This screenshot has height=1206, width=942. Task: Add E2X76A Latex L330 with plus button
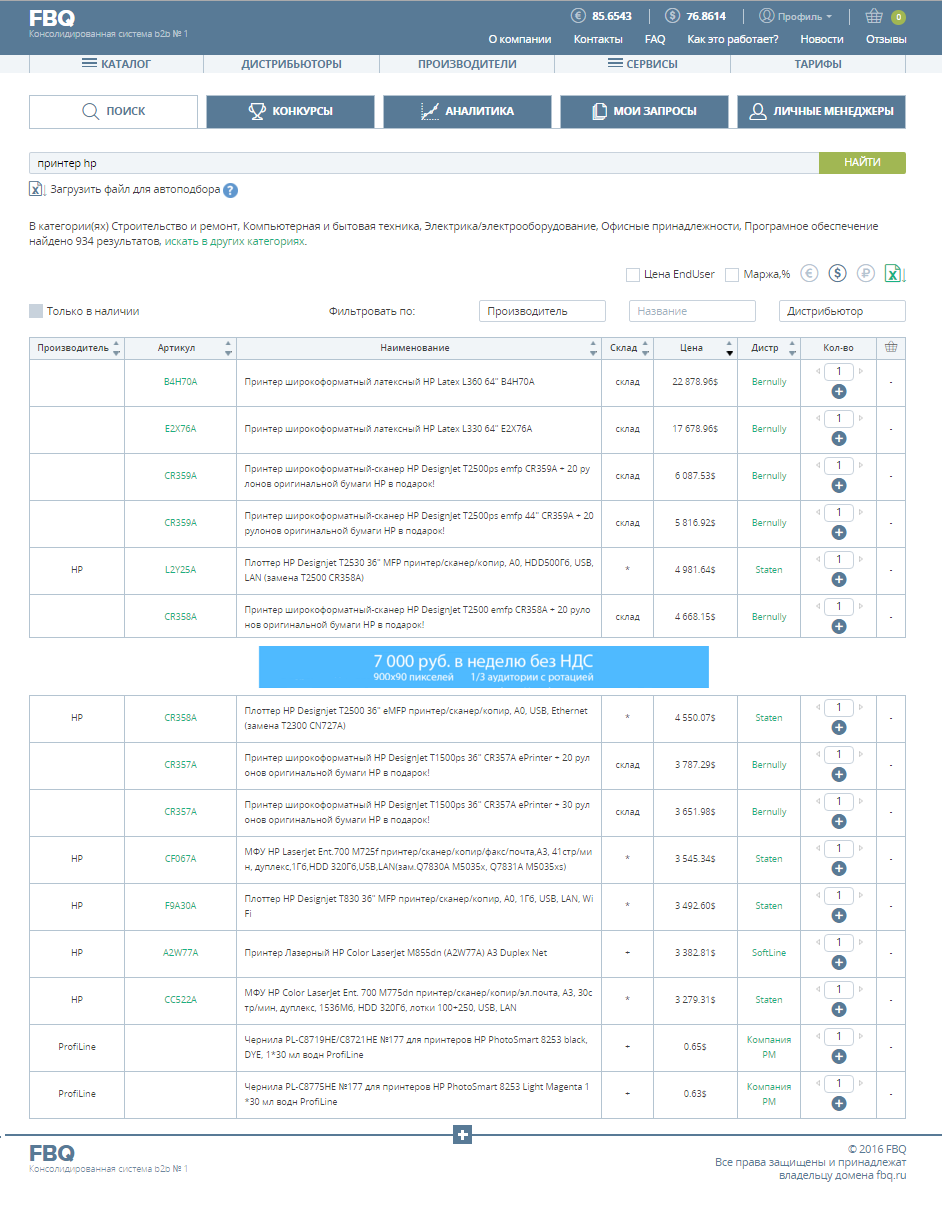(x=838, y=438)
